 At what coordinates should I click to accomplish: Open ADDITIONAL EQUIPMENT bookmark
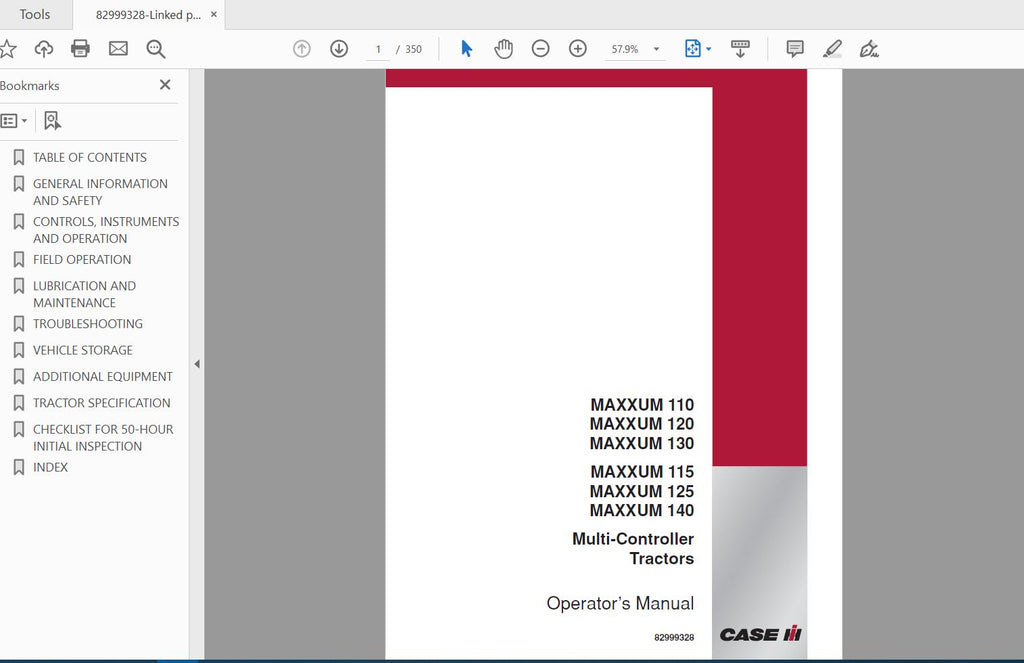click(103, 377)
